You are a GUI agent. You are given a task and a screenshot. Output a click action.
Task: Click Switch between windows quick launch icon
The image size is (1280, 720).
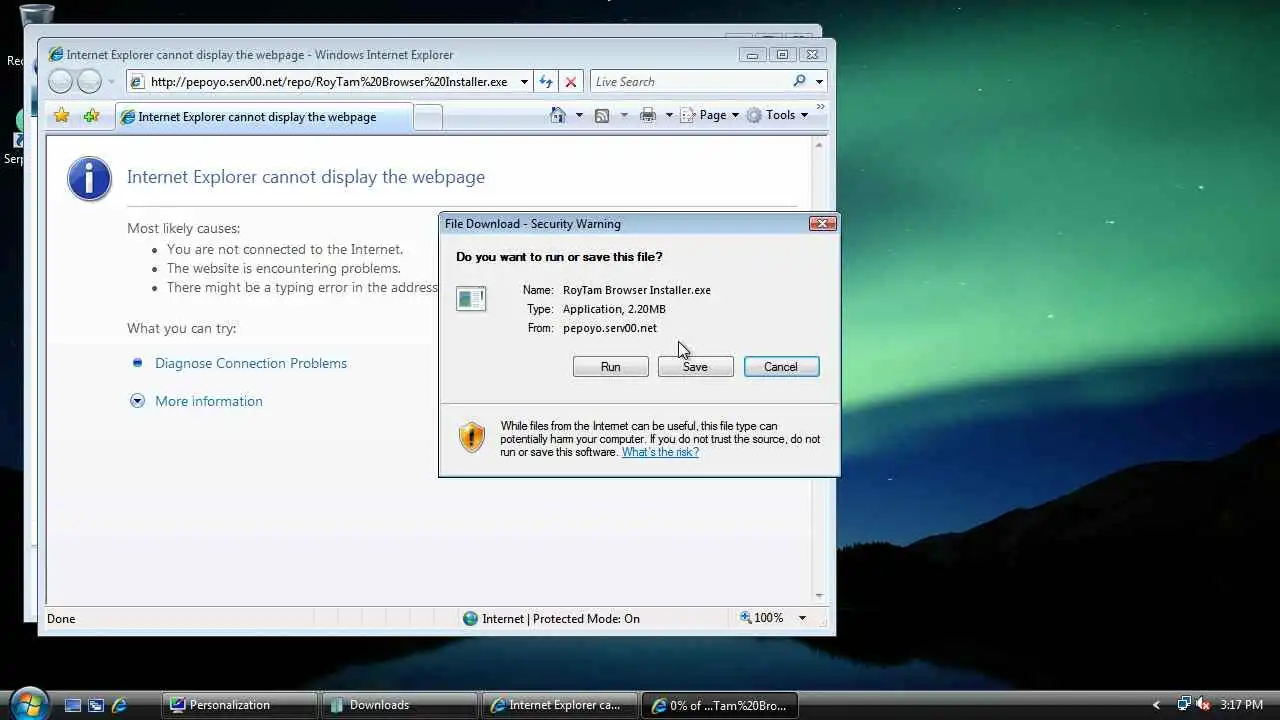[x=96, y=705]
